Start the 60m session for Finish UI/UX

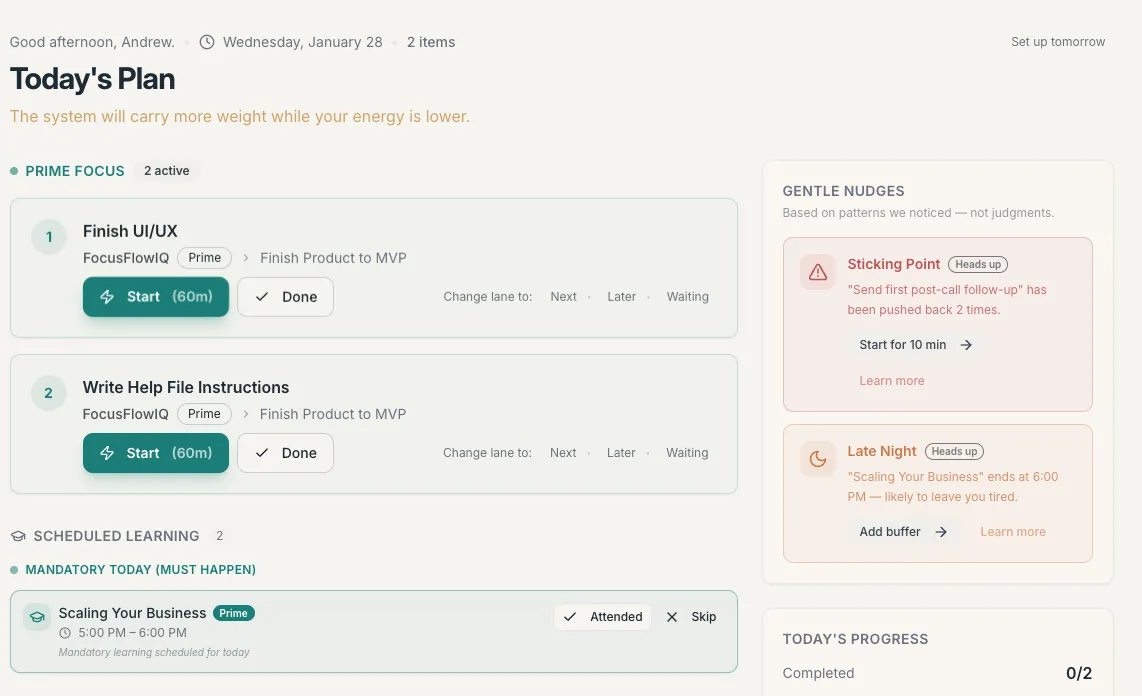pos(156,297)
